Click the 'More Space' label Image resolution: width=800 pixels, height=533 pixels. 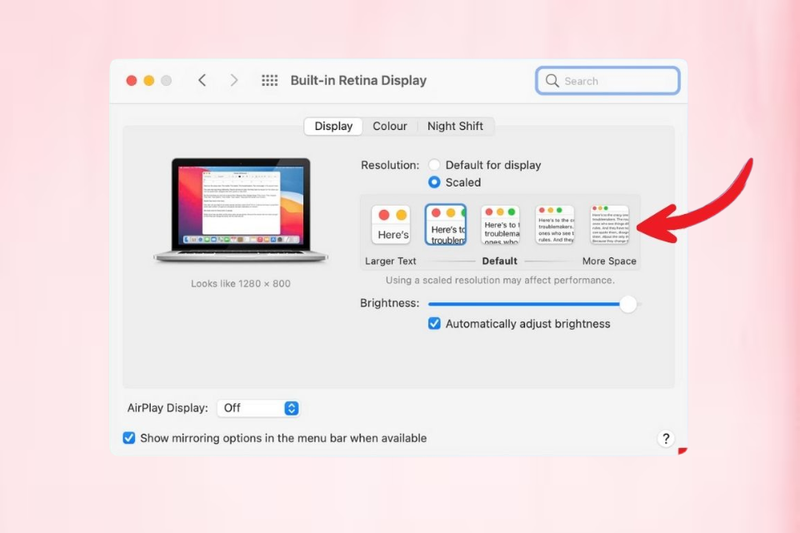click(609, 261)
